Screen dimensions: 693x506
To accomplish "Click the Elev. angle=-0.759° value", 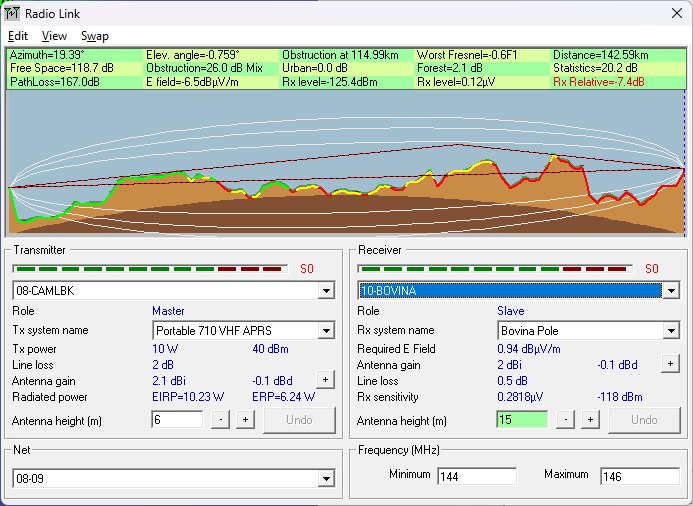I will point(193,55).
